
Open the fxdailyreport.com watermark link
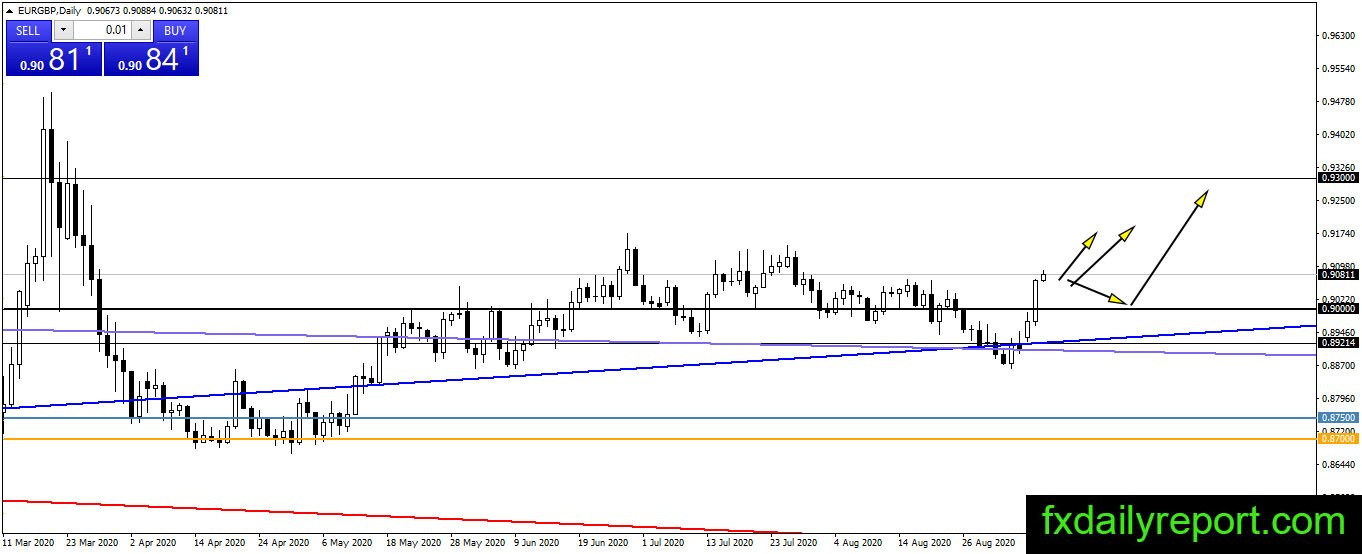click(x=1193, y=522)
